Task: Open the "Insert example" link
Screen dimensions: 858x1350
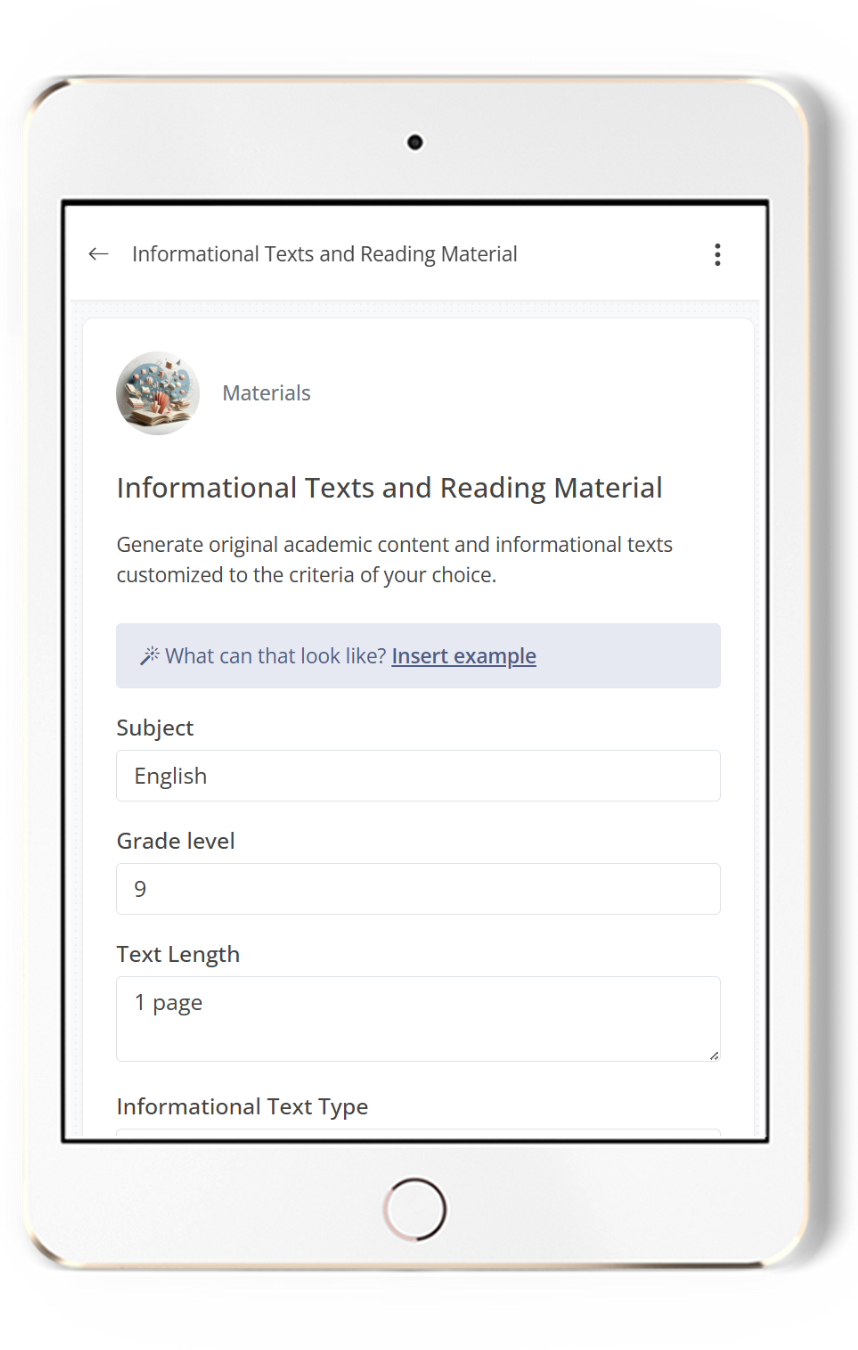Action: tap(463, 656)
